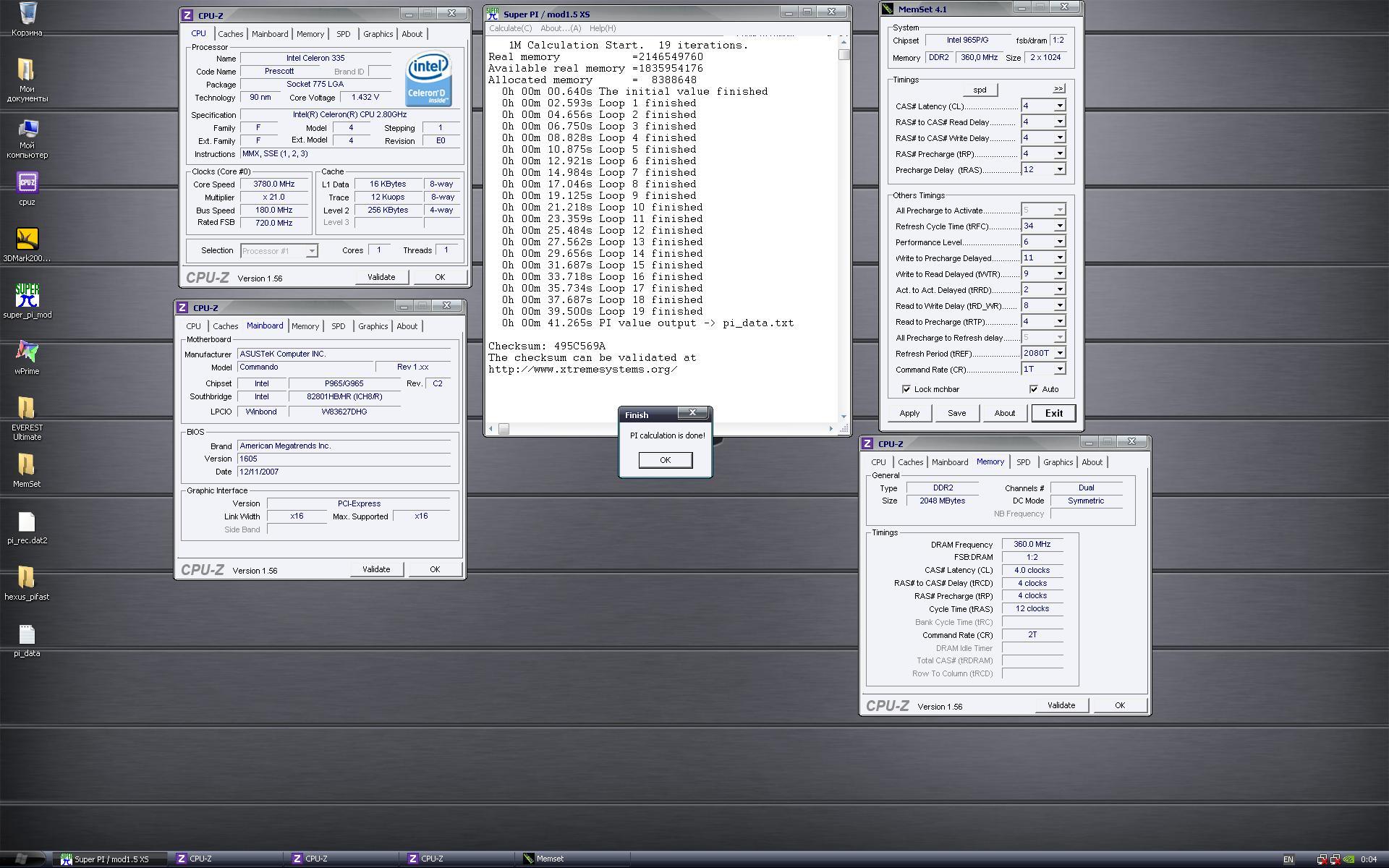Image resolution: width=1389 pixels, height=868 pixels.
Task: Click the Apply button in MemSet
Action: pyautogui.click(x=909, y=413)
